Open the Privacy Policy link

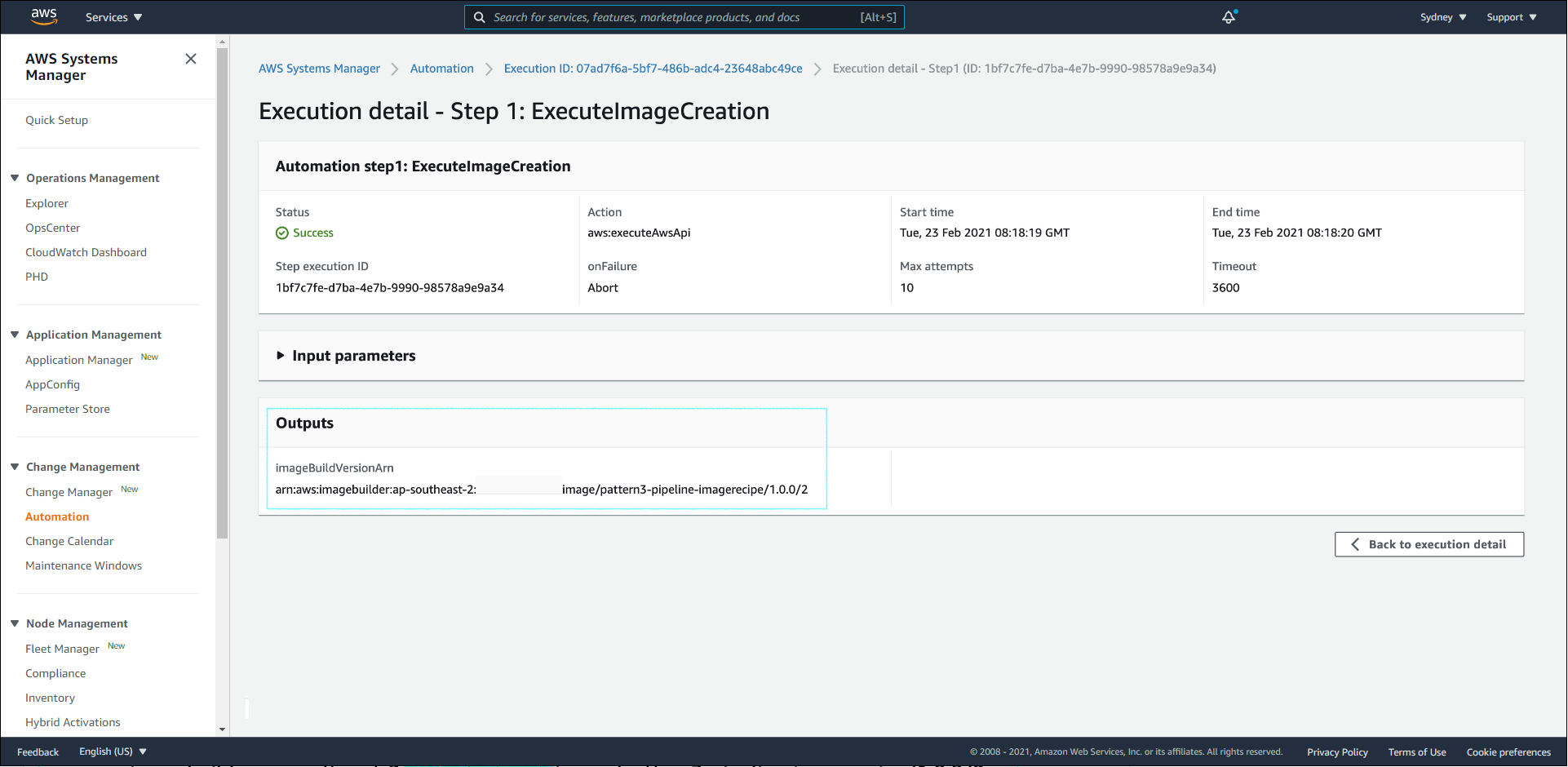coord(1337,752)
